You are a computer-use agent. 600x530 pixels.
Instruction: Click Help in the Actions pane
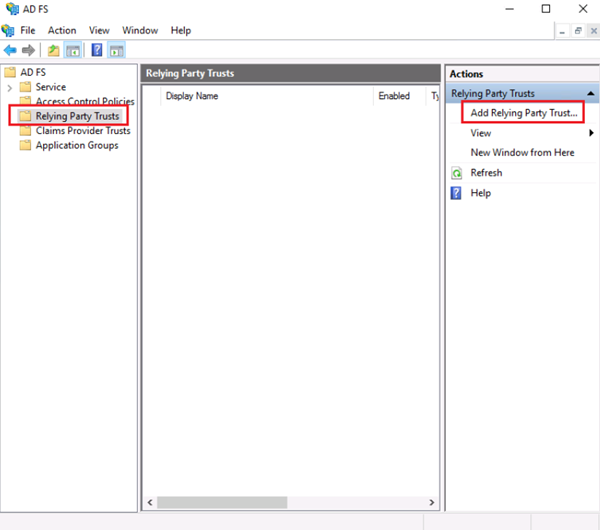click(481, 193)
